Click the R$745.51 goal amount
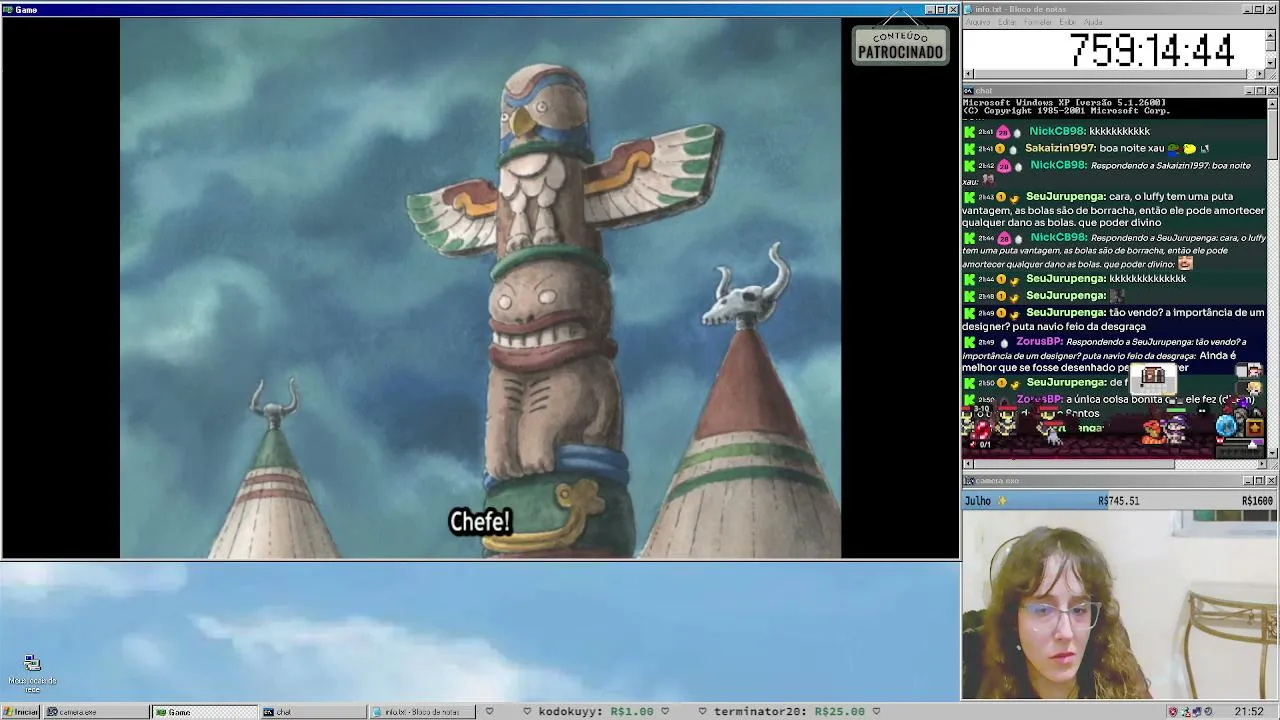 pos(1118,501)
